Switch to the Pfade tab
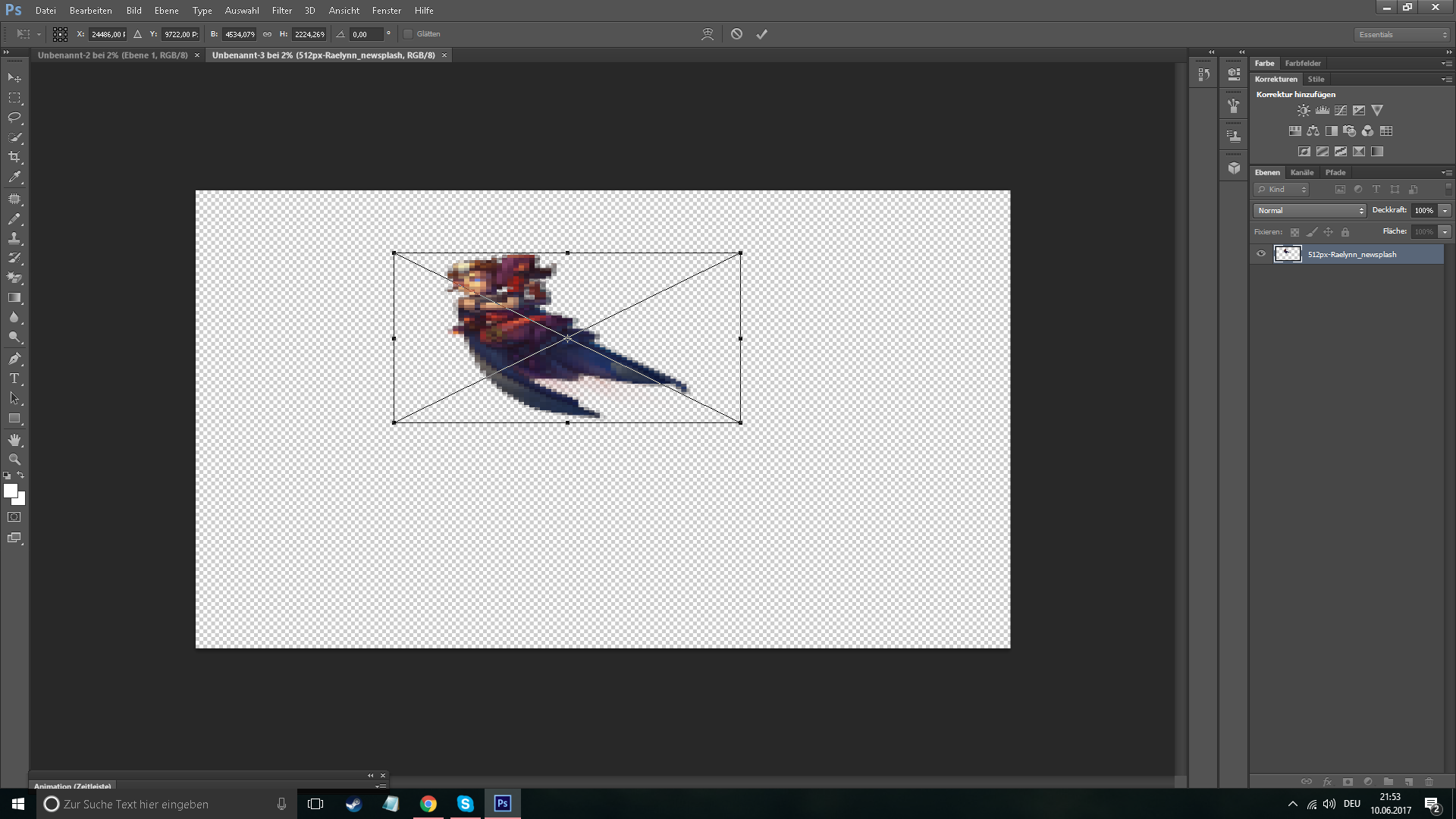The width and height of the screenshot is (1456, 819). pyautogui.click(x=1335, y=173)
